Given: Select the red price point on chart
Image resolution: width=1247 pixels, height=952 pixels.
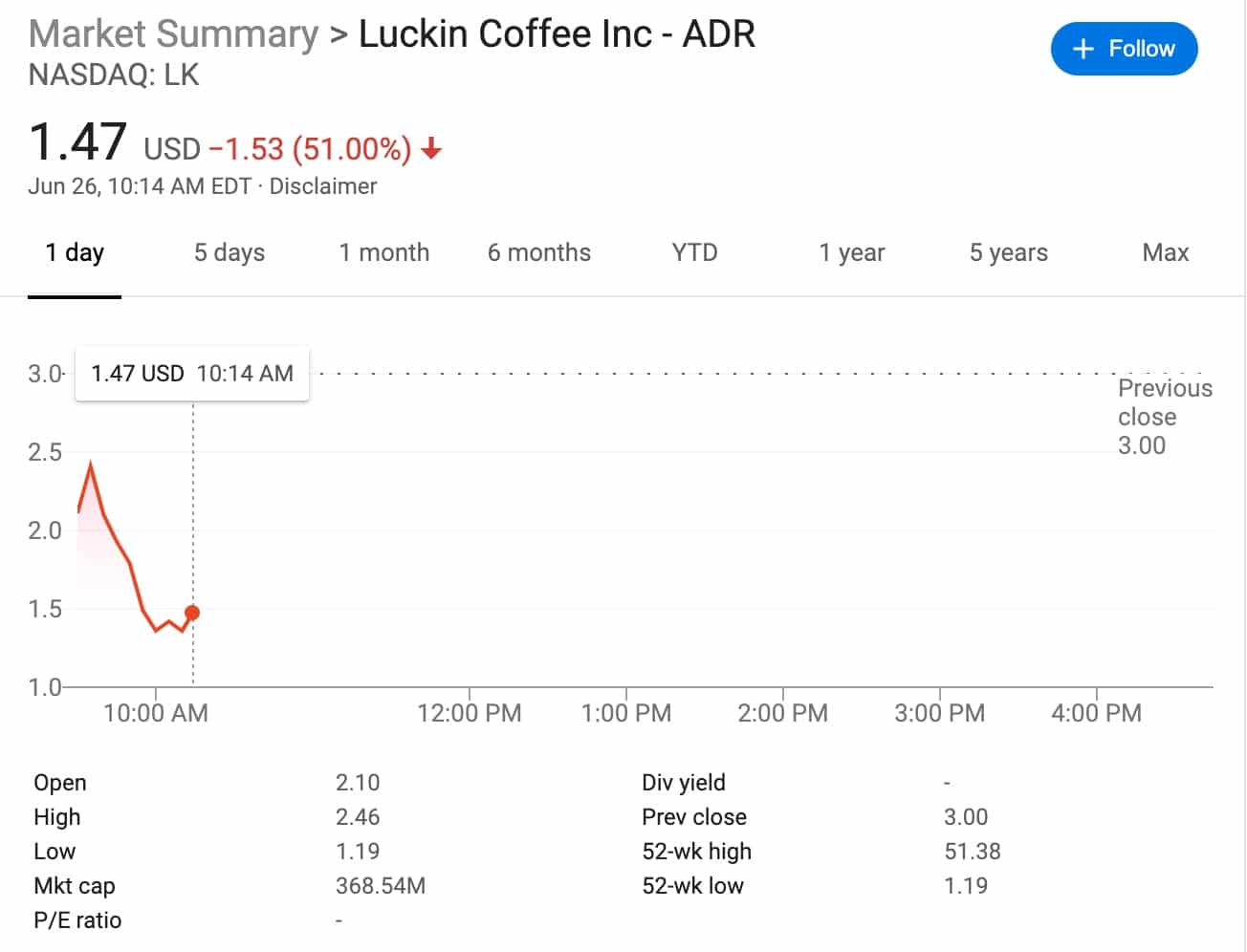Looking at the screenshot, I should 192,612.
